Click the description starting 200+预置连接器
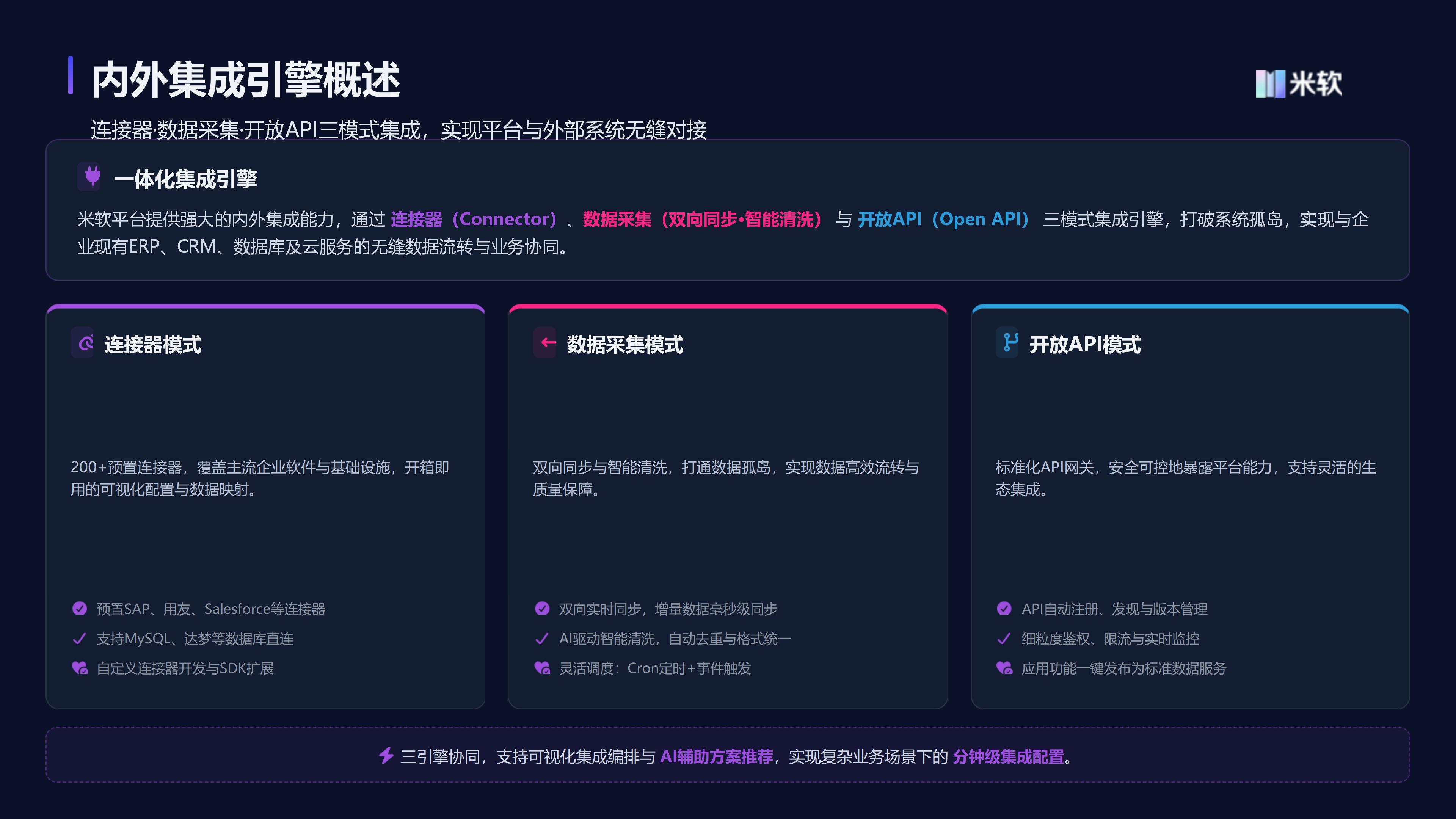Image resolution: width=1456 pixels, height=819 pixels. [x=260, y=478]
